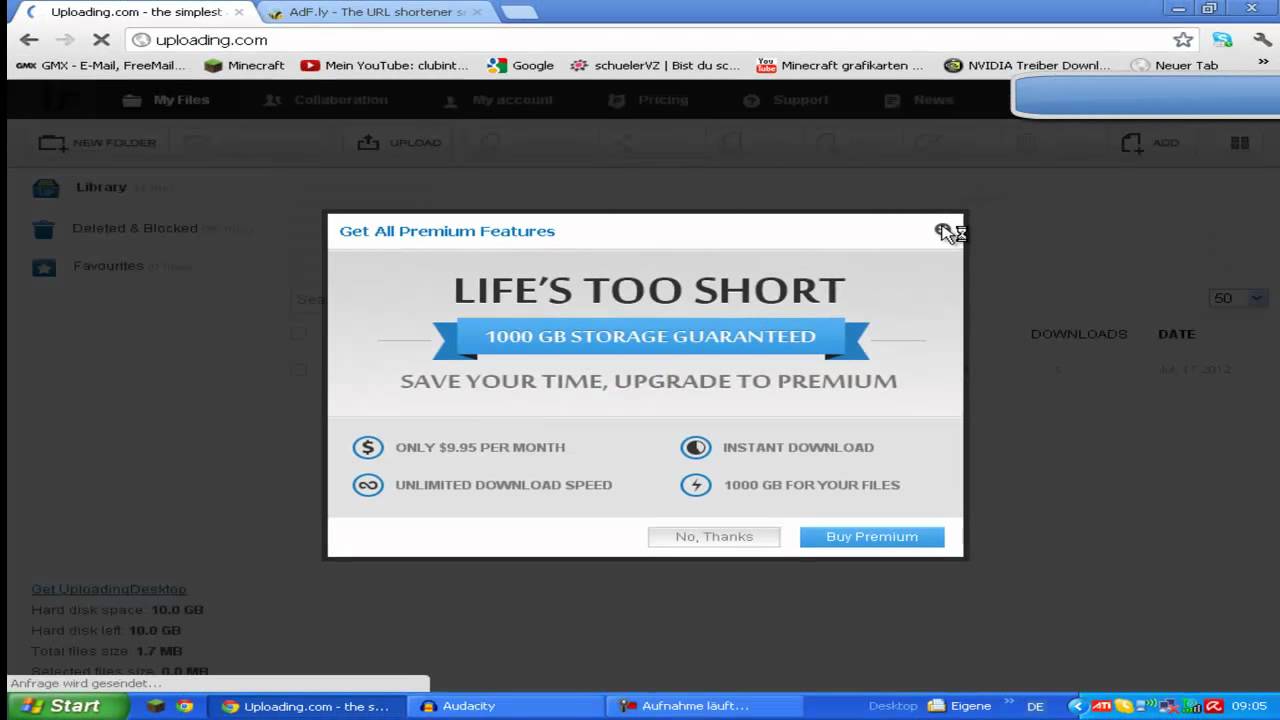Open Eigene folder toolbar in taskbar
This screenshot has height=720, width=1280.
[x=959, y=706]
